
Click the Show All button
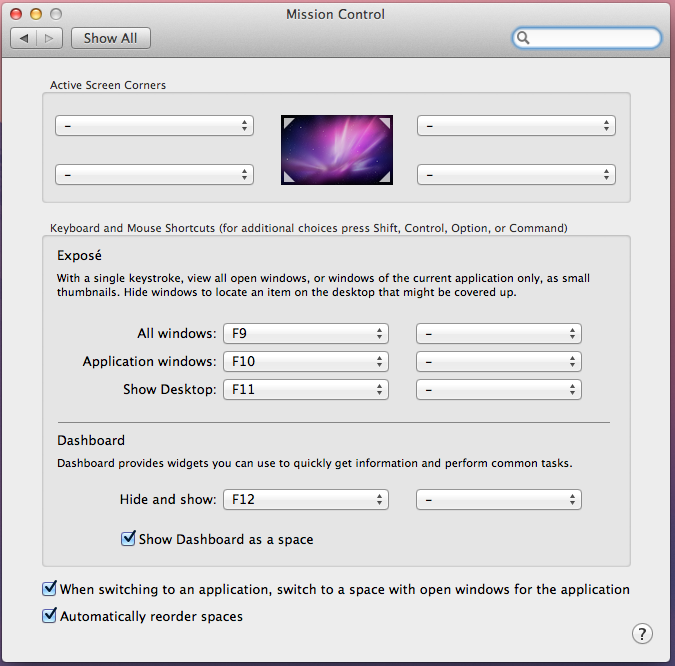tap(111, 38)
